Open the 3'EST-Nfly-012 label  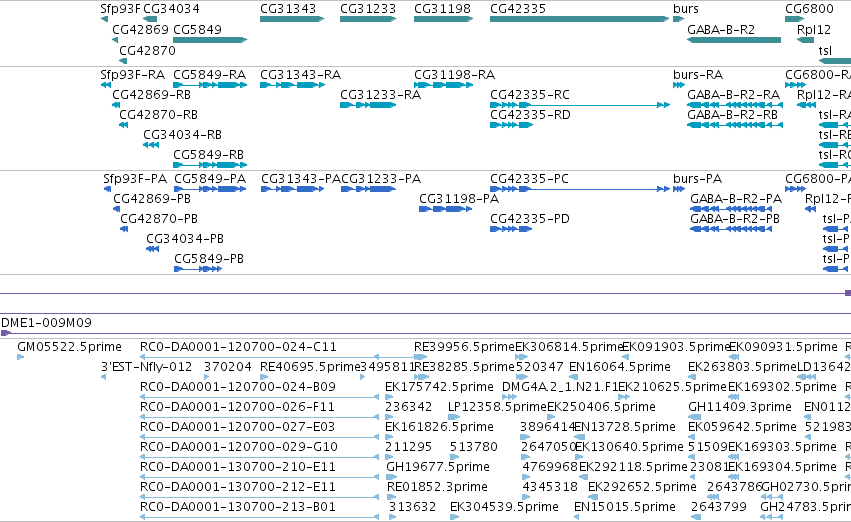pyautogui.click(x=147, y=367)
